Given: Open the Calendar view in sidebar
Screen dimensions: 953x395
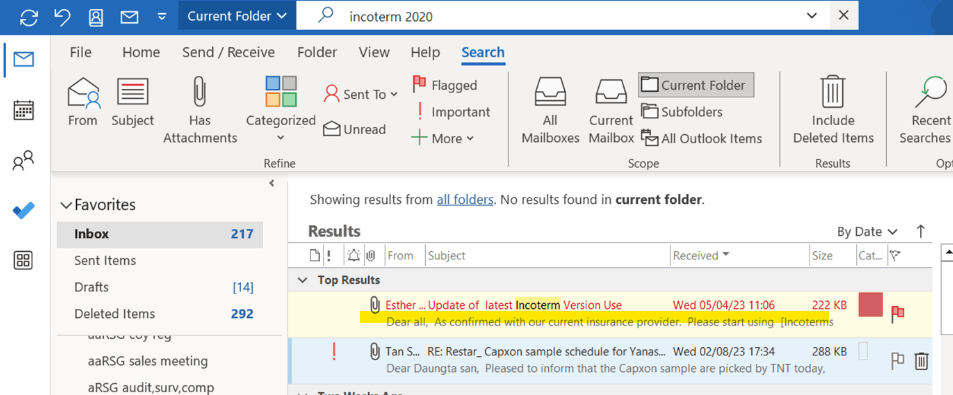Looking at the screenshot, I should (x=23, y=110).
